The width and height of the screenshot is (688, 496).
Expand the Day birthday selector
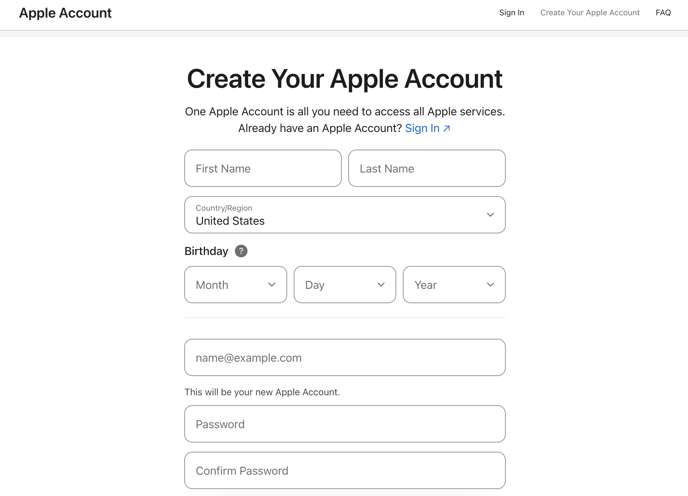tap(345, 284)
